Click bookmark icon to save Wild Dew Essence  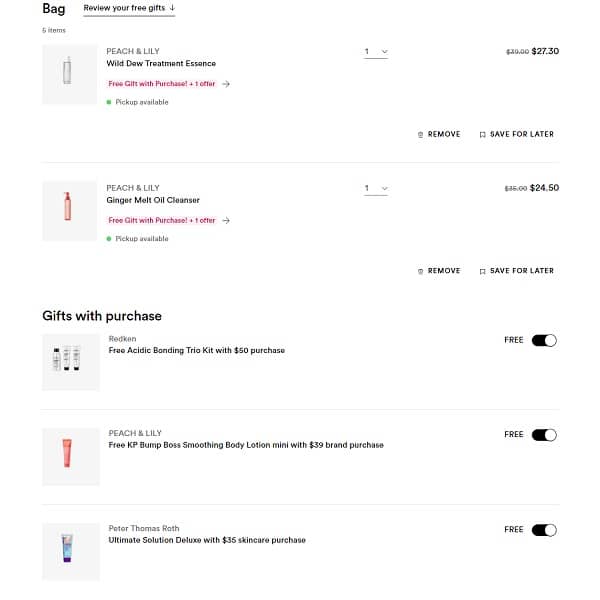pyautogui.click(x=482, y=134)
